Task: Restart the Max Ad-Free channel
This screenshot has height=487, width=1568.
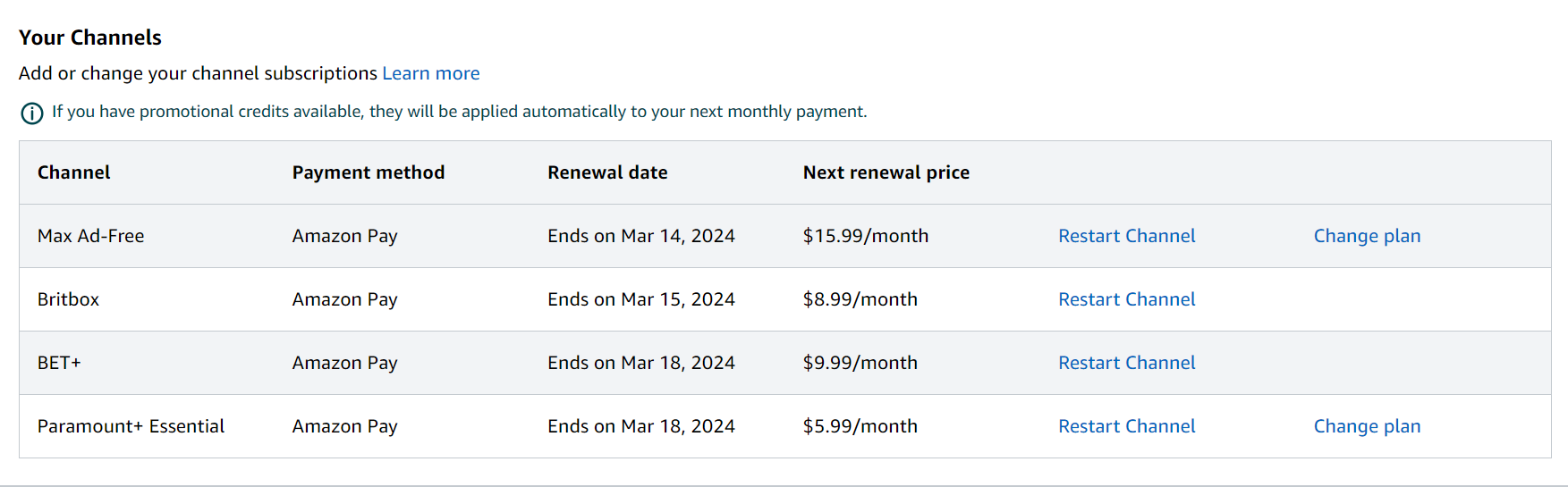Action: (1126, 236)
